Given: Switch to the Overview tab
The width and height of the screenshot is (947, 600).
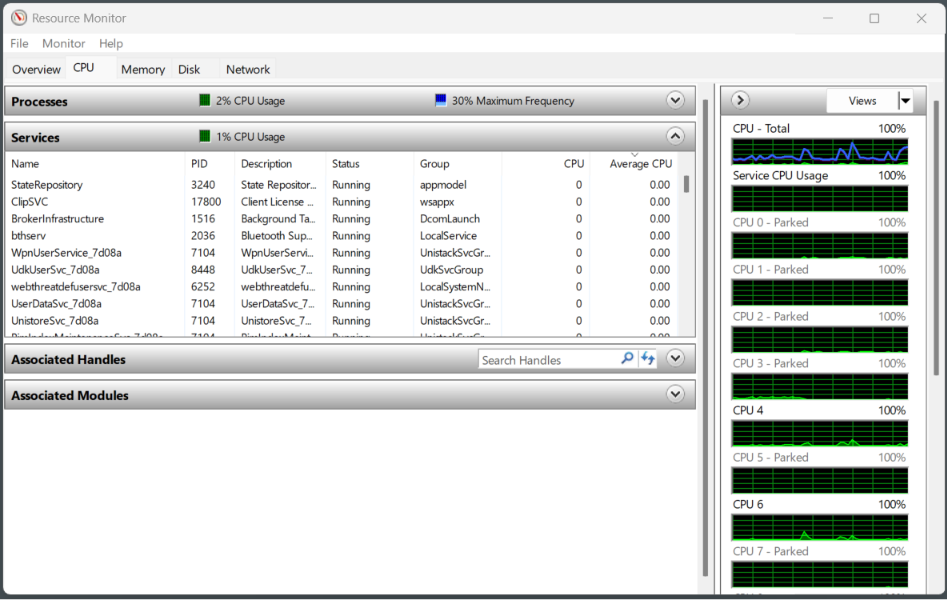Looking at the screenshot, I should tap(36, 69).
